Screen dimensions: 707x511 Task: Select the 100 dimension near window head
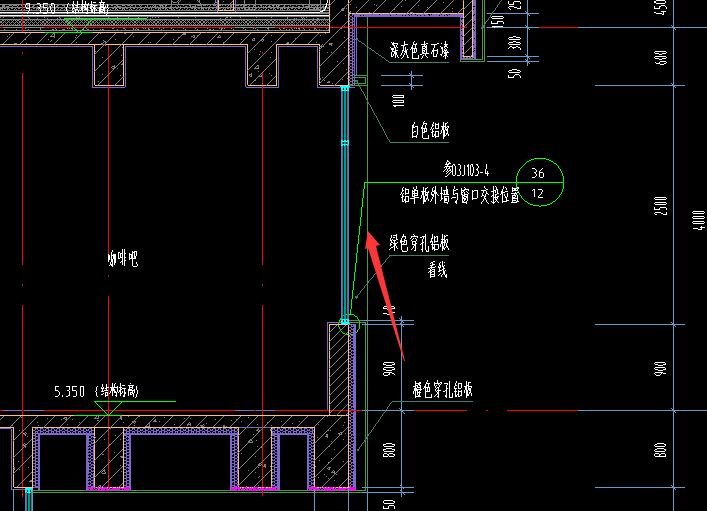pyautogui.click(x=398, y=100)
